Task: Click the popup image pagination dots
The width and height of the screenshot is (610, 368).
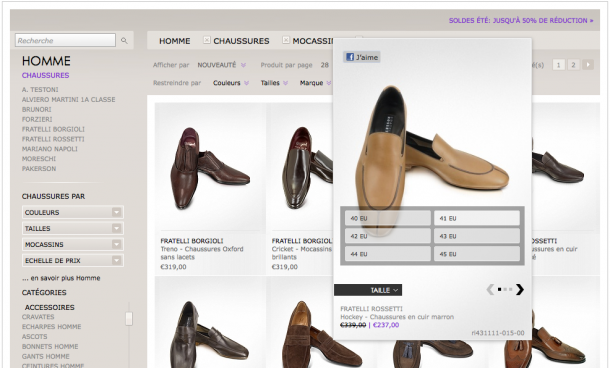Action: pos(505,289)
